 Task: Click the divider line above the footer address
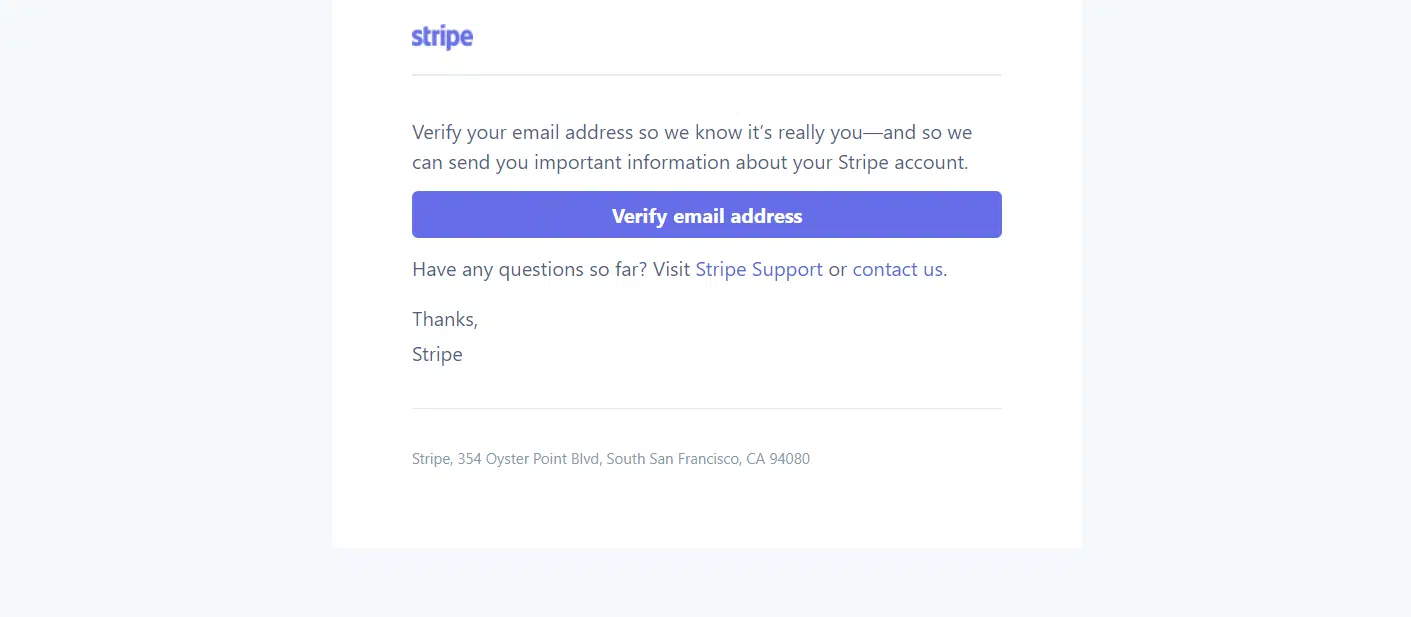pyautogui.click(x=706, y=408)
